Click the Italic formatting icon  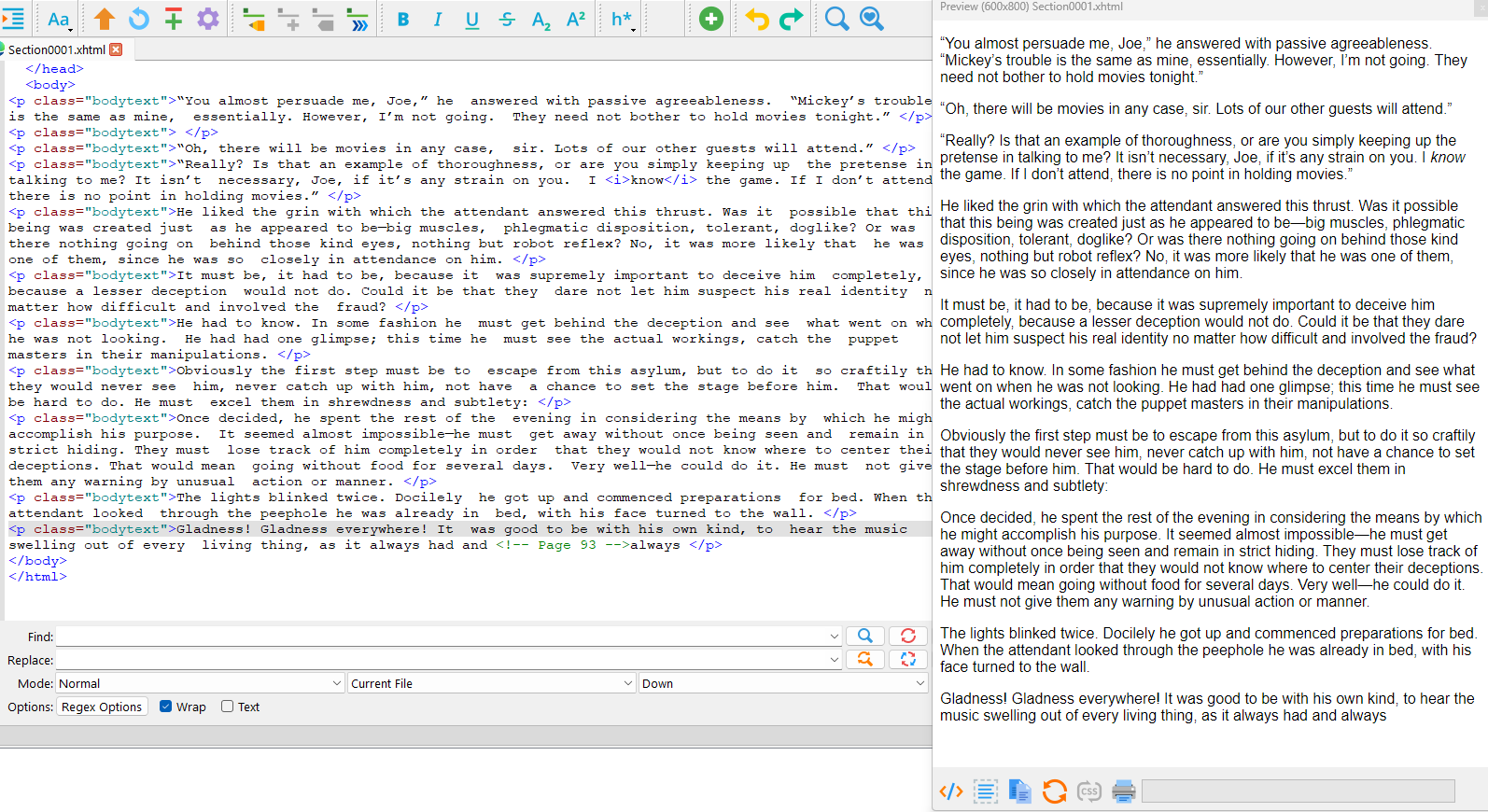[x=438, y=19]
